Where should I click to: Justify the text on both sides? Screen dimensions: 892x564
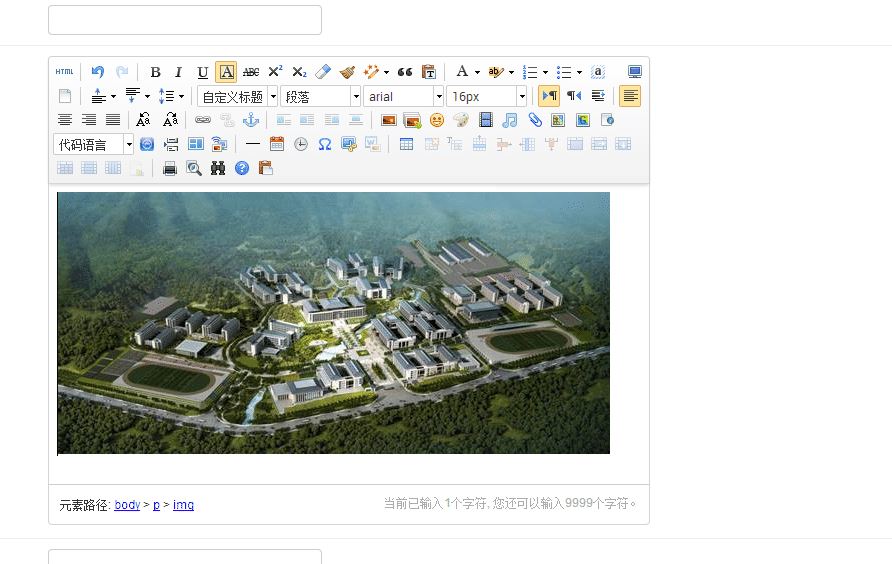pyautogui.click(x=113, y=120)
